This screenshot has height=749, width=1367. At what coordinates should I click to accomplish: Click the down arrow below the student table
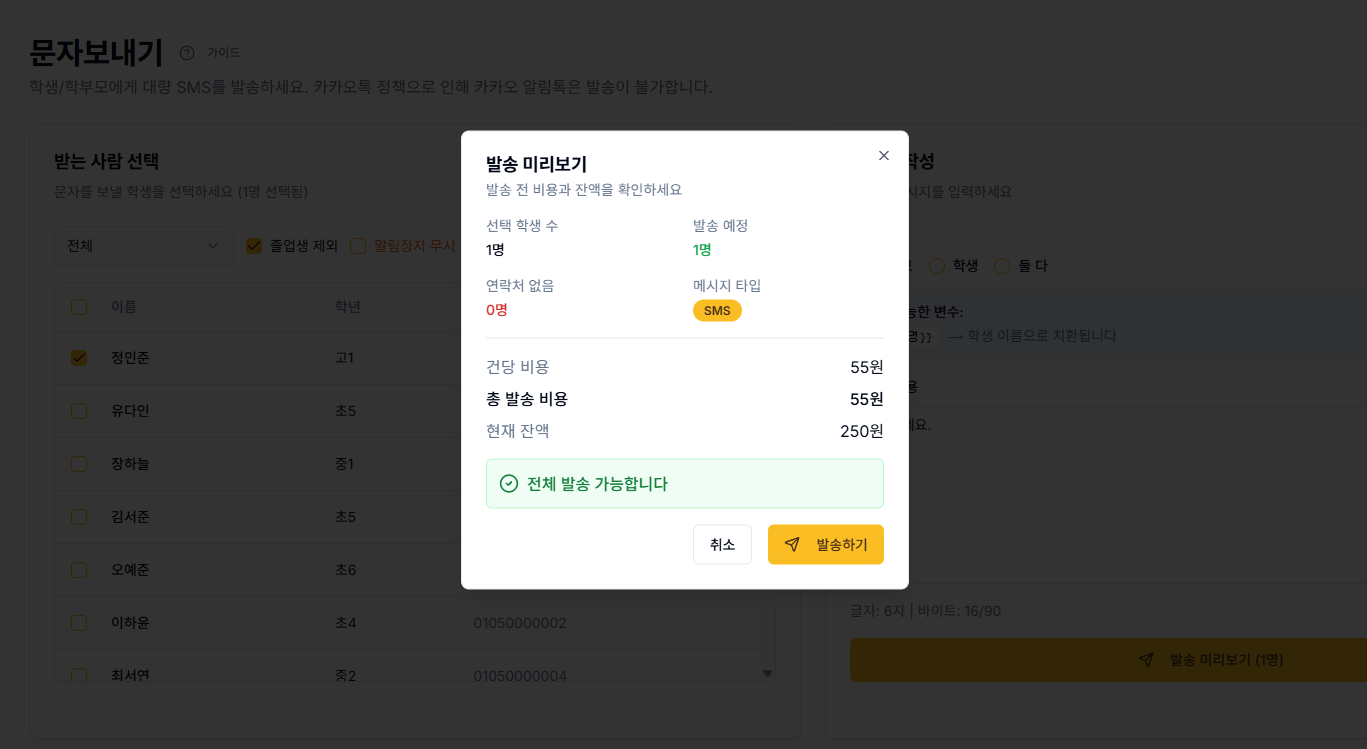point(766,674)
